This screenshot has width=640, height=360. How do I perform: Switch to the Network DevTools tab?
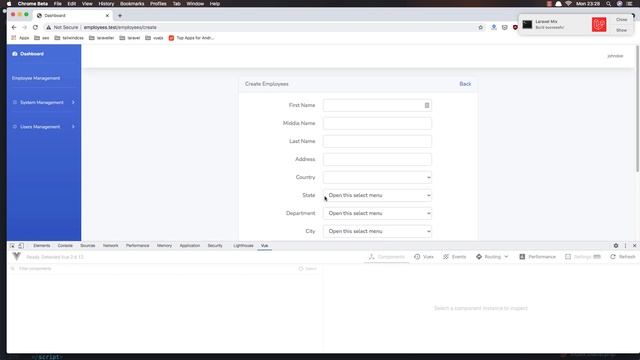pyautogui.click(x=111, y=246)
